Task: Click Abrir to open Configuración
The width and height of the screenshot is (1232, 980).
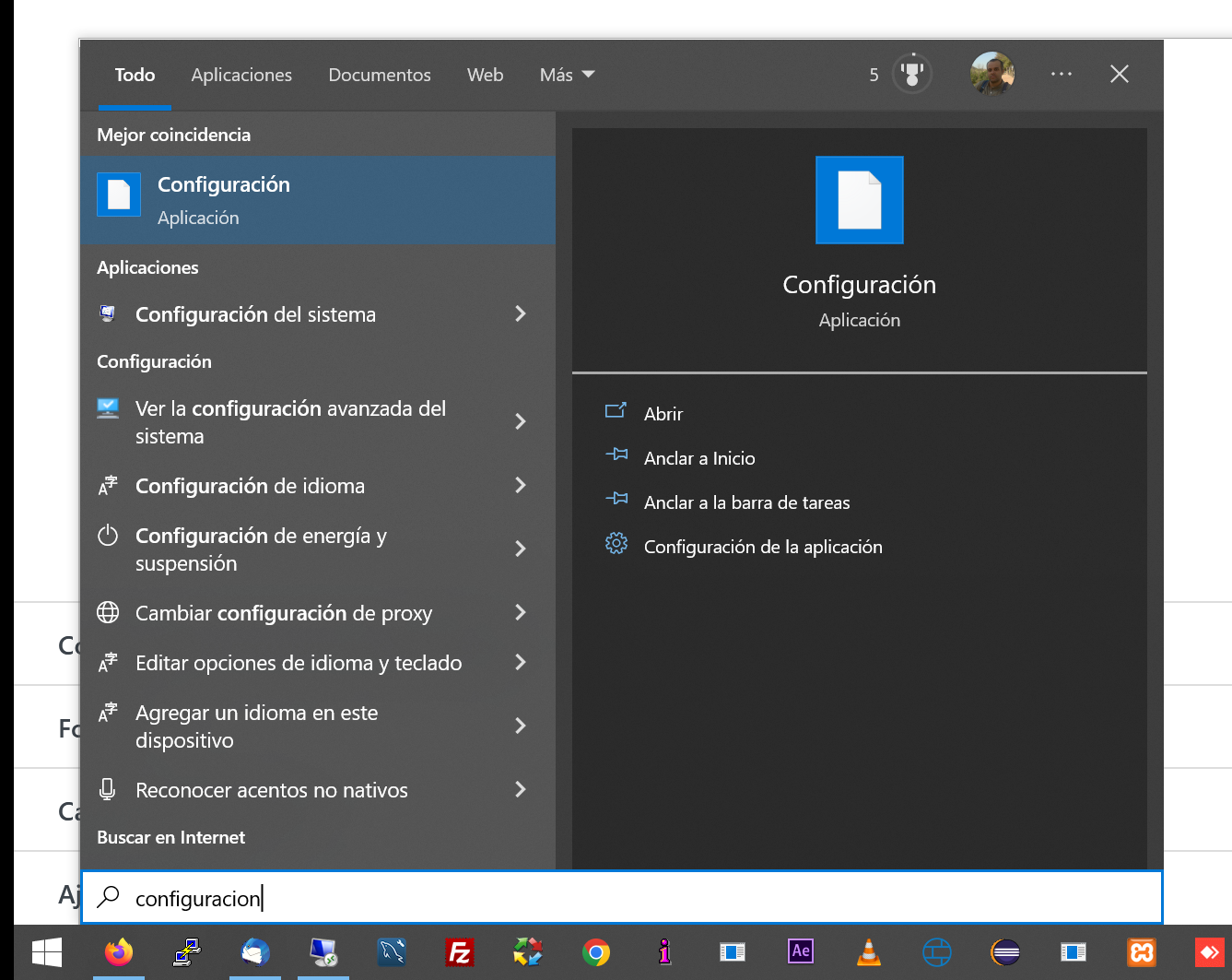Action: [x=663, y=414]
